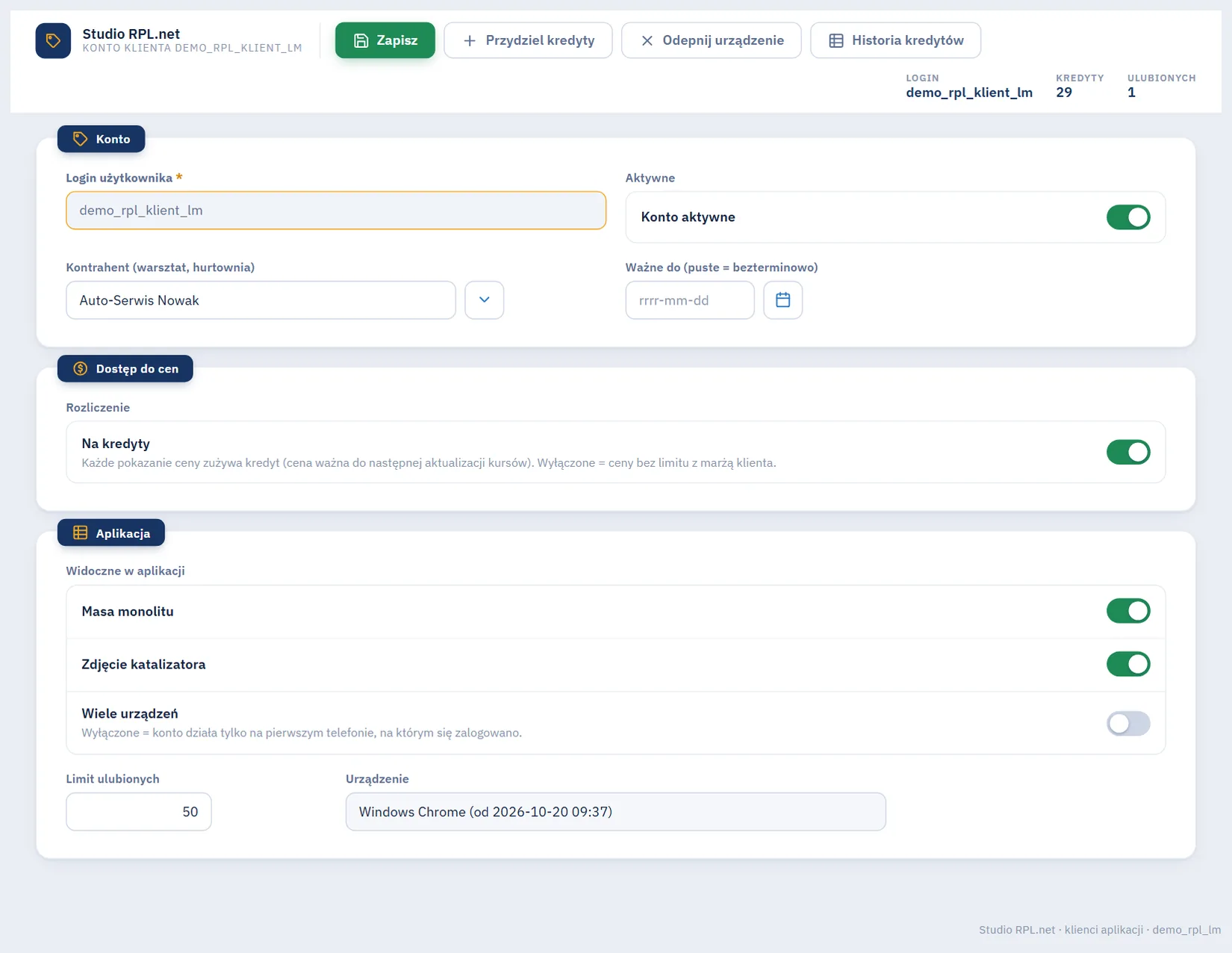Viewport: 1232px width, 953px height.
Task: Click 'KONTO KLIENTA DEMO_RPL_KLIENT_LM' subtitle
Action: 192,48
